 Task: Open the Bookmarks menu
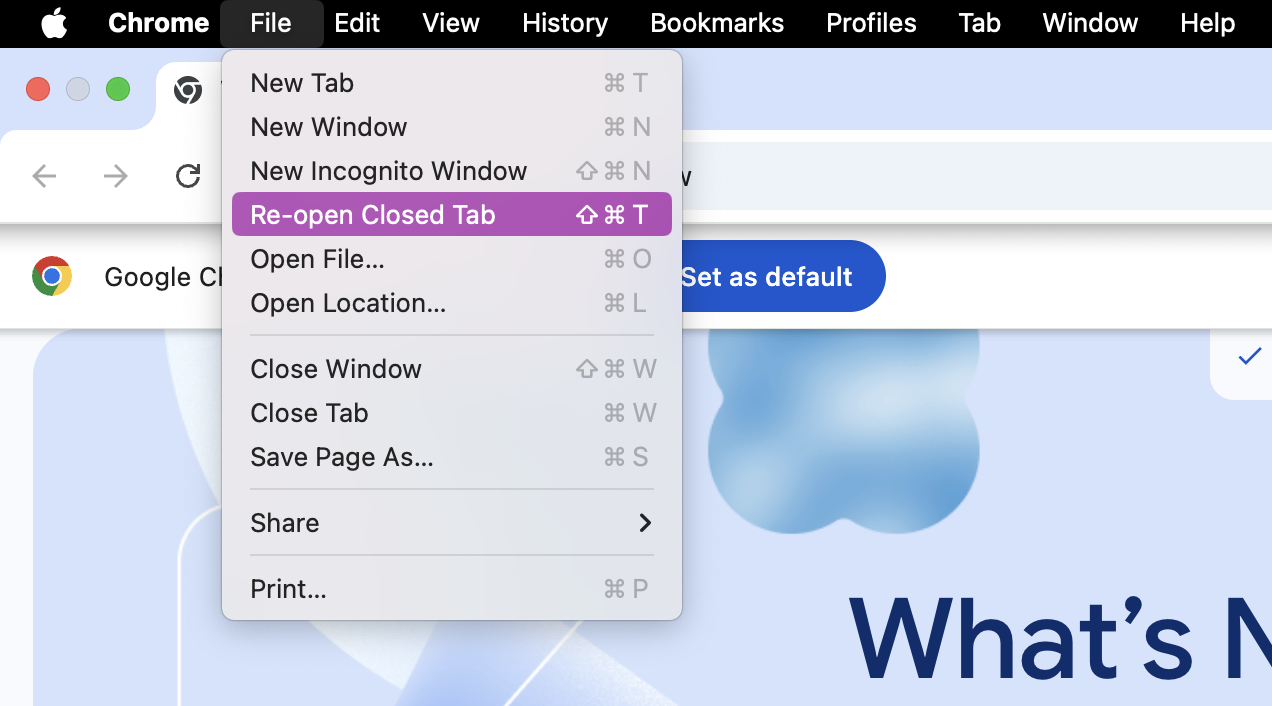[x=716, y=22]
